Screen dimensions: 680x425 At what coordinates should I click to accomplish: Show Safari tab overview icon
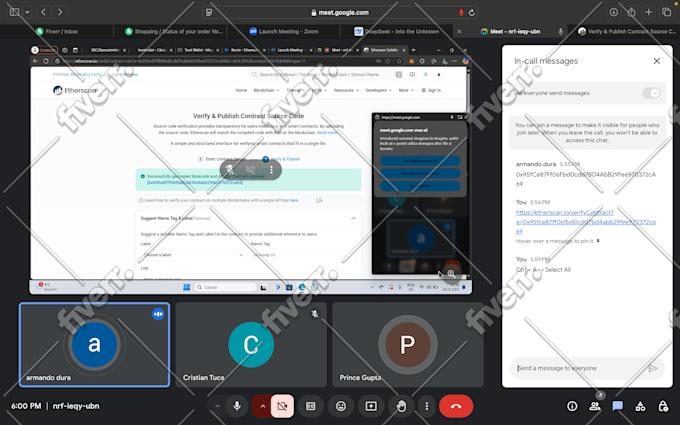point(667,12)
